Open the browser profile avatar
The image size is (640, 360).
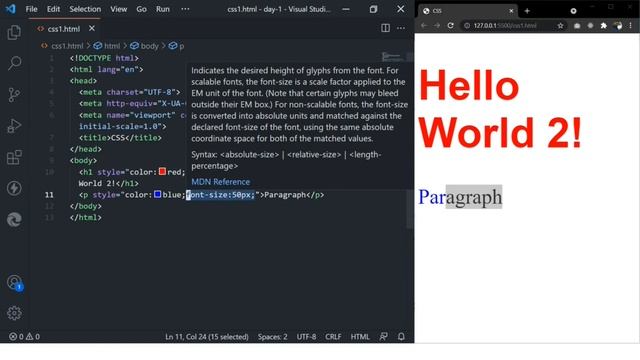tap(618, 26)
